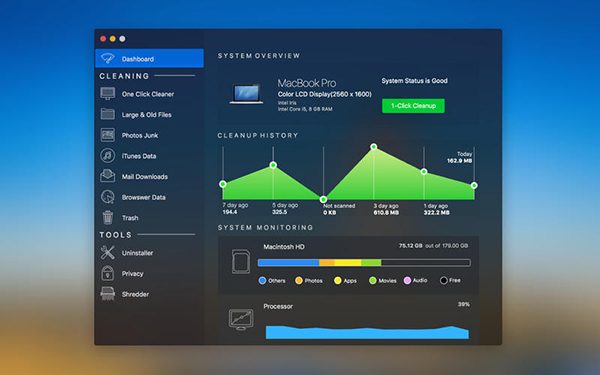This screenshot has width=600, height=375.
Task: Open the Shredder icon
Action: tap(108, 294)
